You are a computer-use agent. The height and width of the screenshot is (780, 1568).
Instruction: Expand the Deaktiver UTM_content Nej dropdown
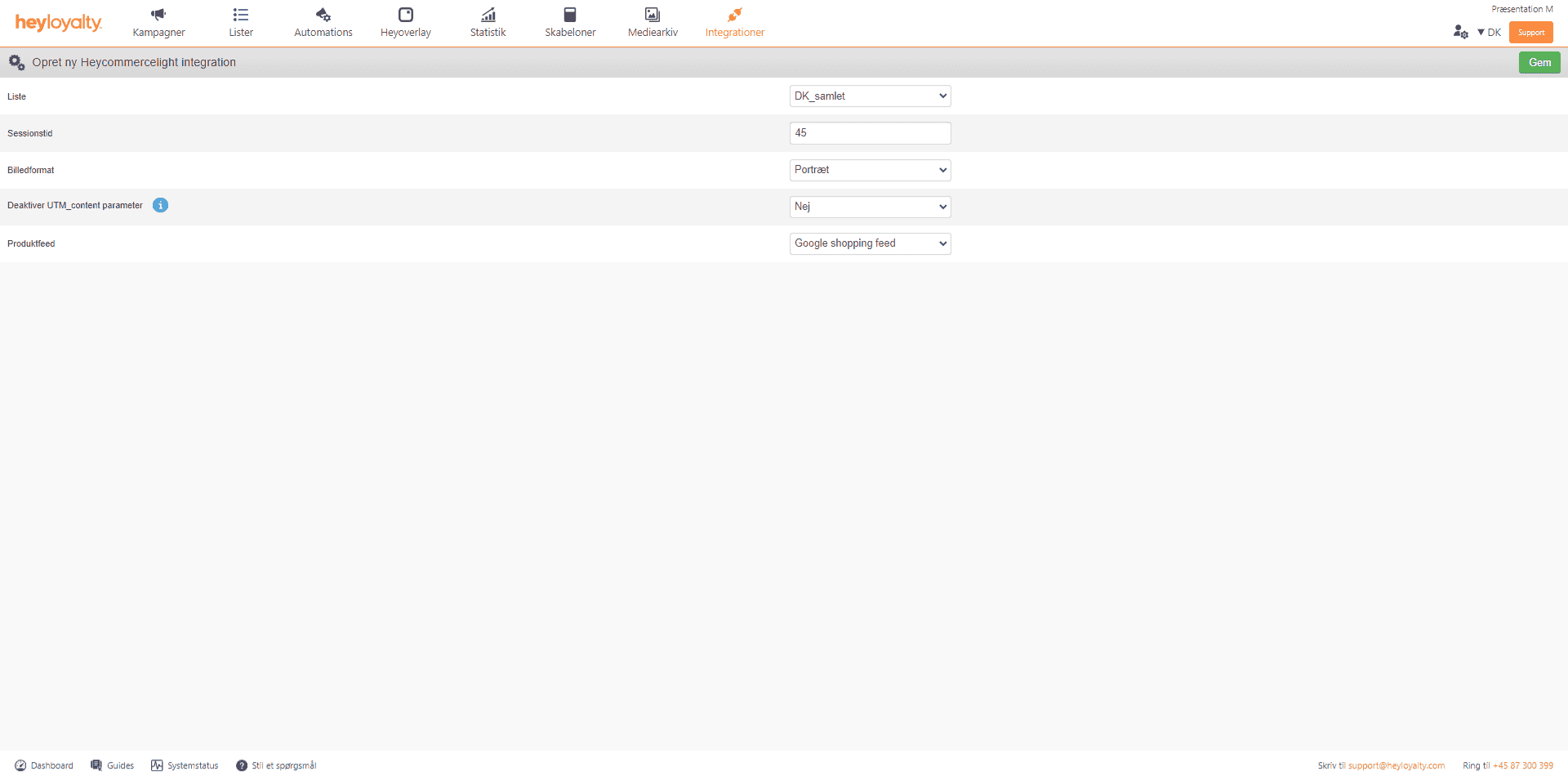(x=870, y=207)
